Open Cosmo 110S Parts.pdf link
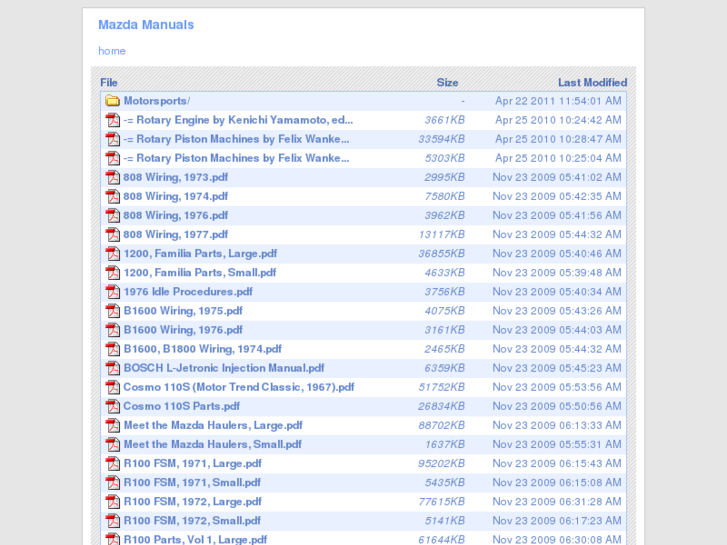The width and height of the screenshot is (727, 545). point(182,406)
